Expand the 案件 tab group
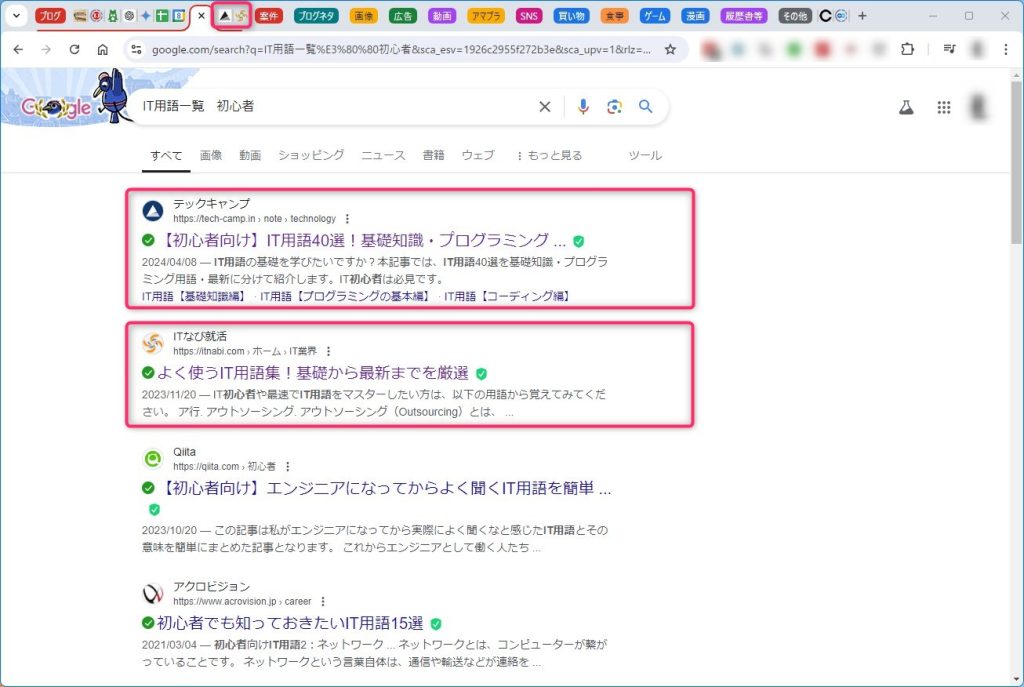Screen dimensions: 1024x687 click(268, 16)
